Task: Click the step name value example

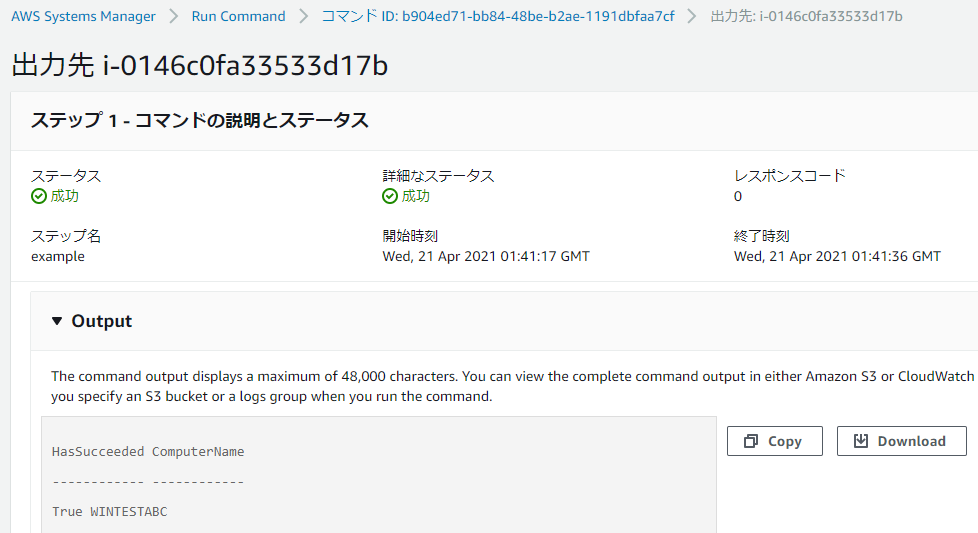Action: 58,256
